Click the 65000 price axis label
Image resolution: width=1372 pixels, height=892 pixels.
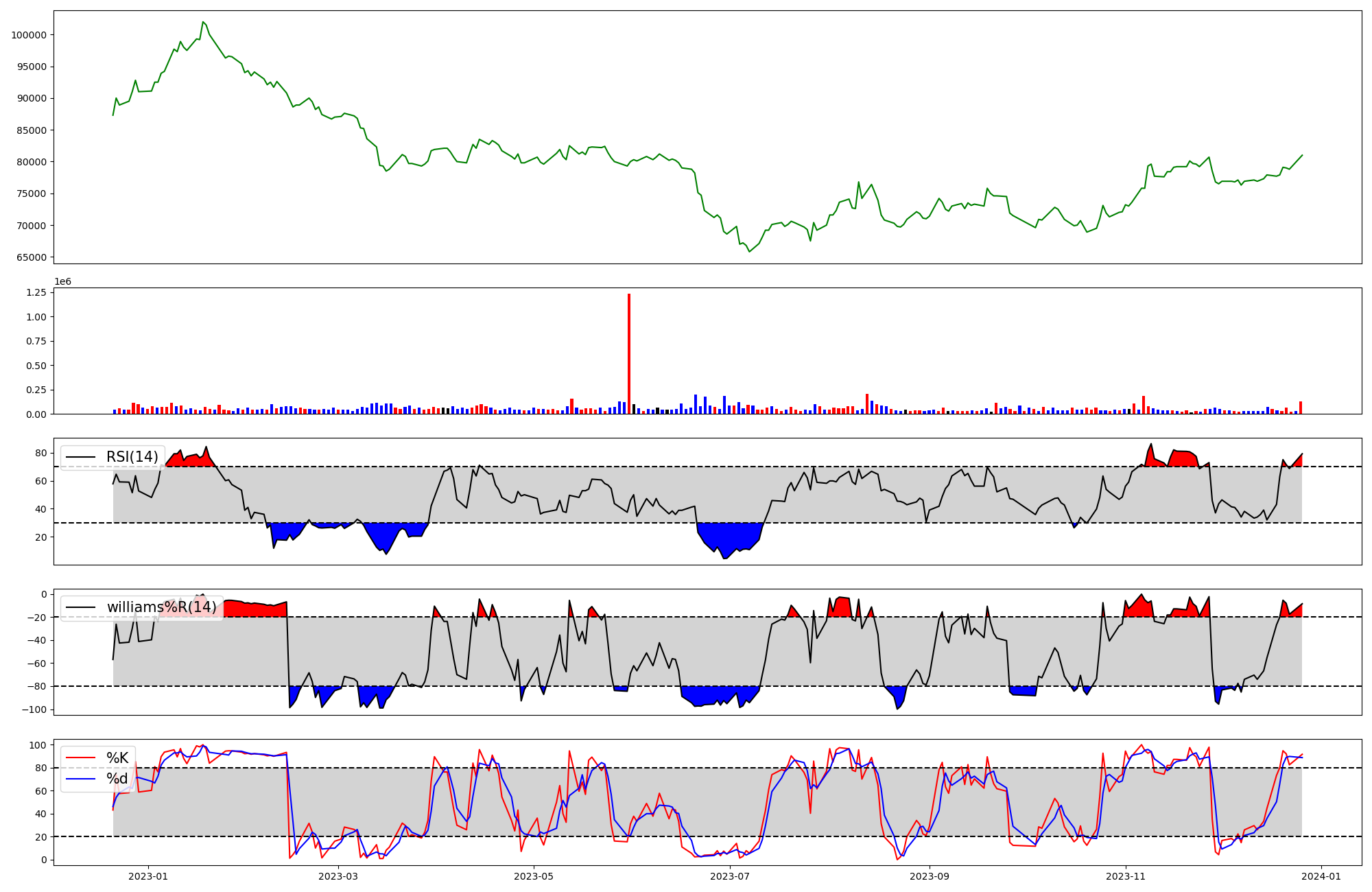[x=32, y=257]
